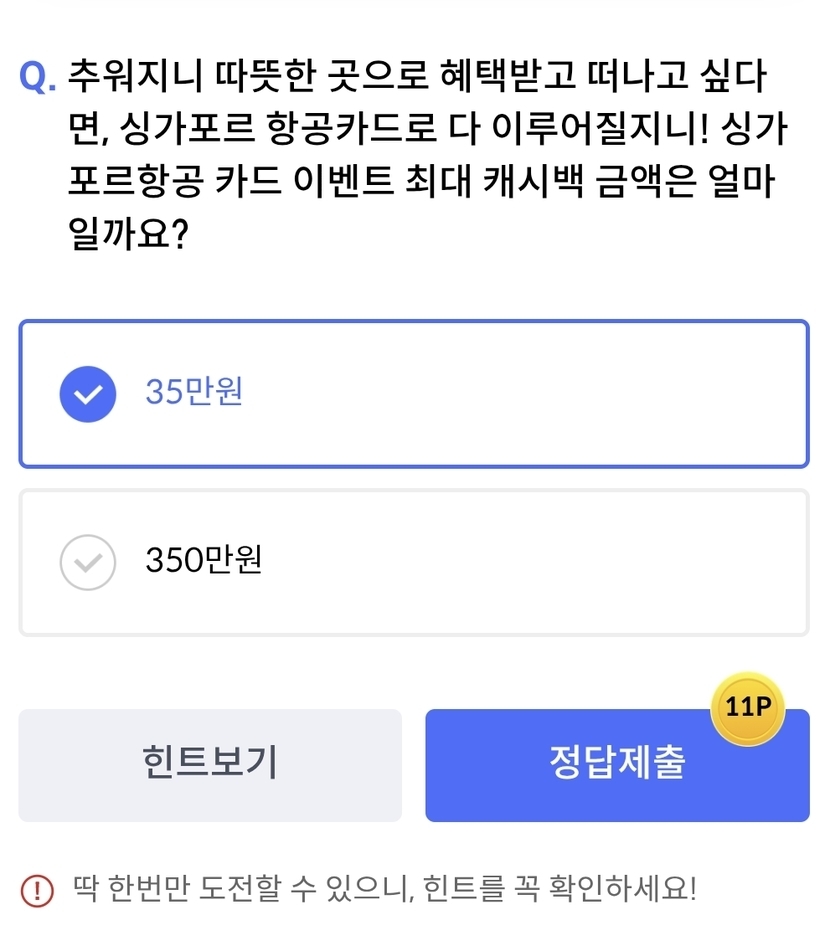The width and height of the screenshot is (830, 951).
Task: Select the blue checkmark for 35만원
Action: tap(88, 392)
